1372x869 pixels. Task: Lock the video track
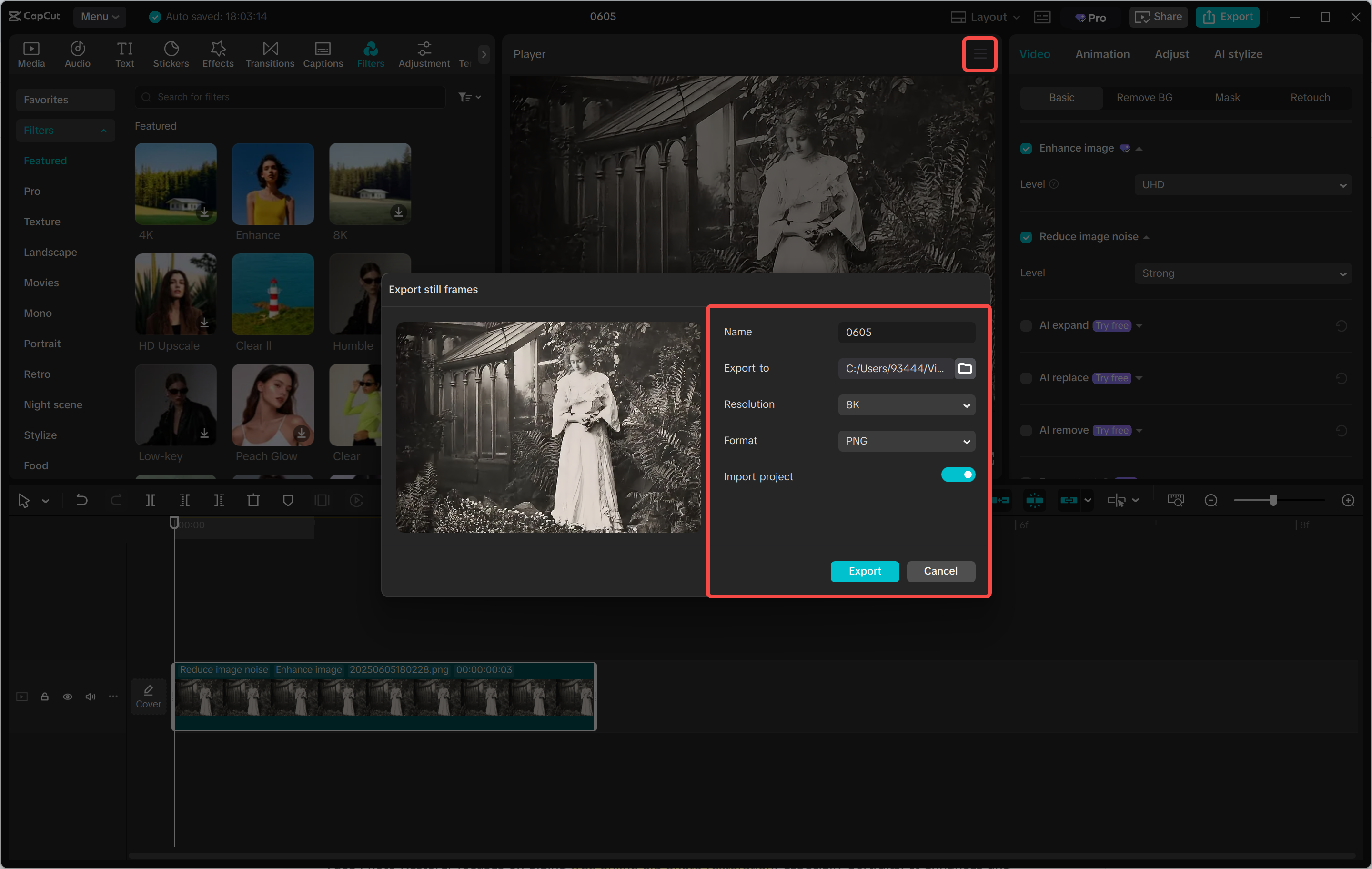click(44, 697)
